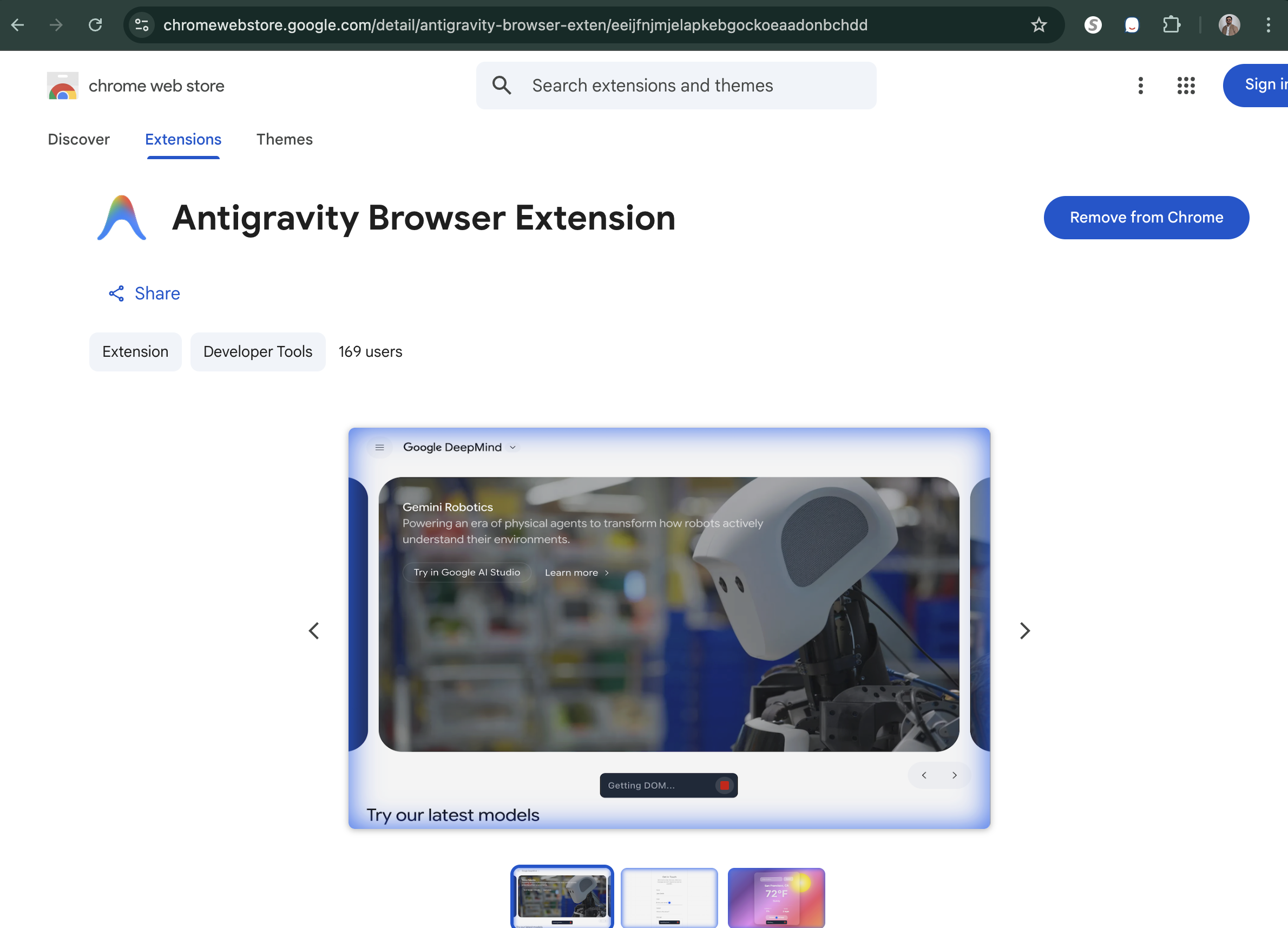Show the next screenshot with right arrow
This screenshot has width=1288, height=928.
point(1025,631)
